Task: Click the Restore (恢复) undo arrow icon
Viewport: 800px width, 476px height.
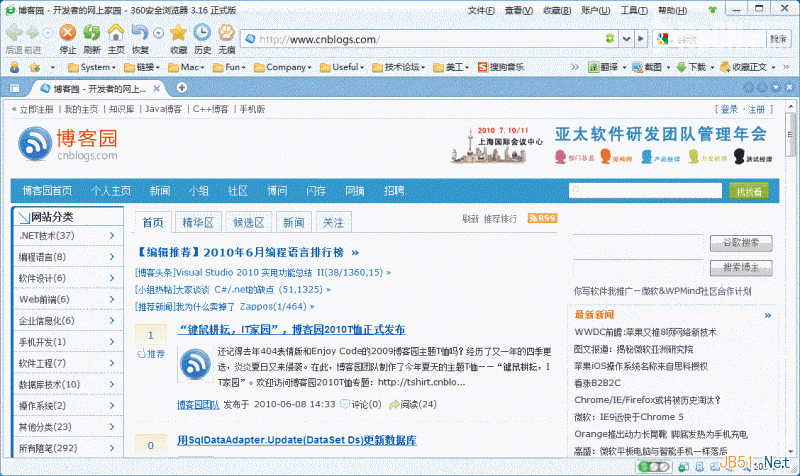Action: tap(139, 33)
